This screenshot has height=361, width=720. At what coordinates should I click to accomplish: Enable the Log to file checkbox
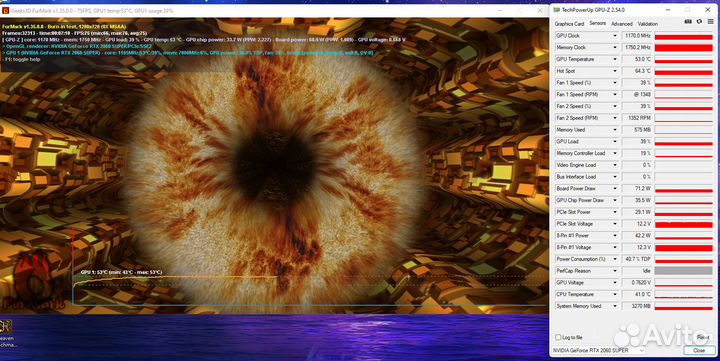click(x=558, y=337)
